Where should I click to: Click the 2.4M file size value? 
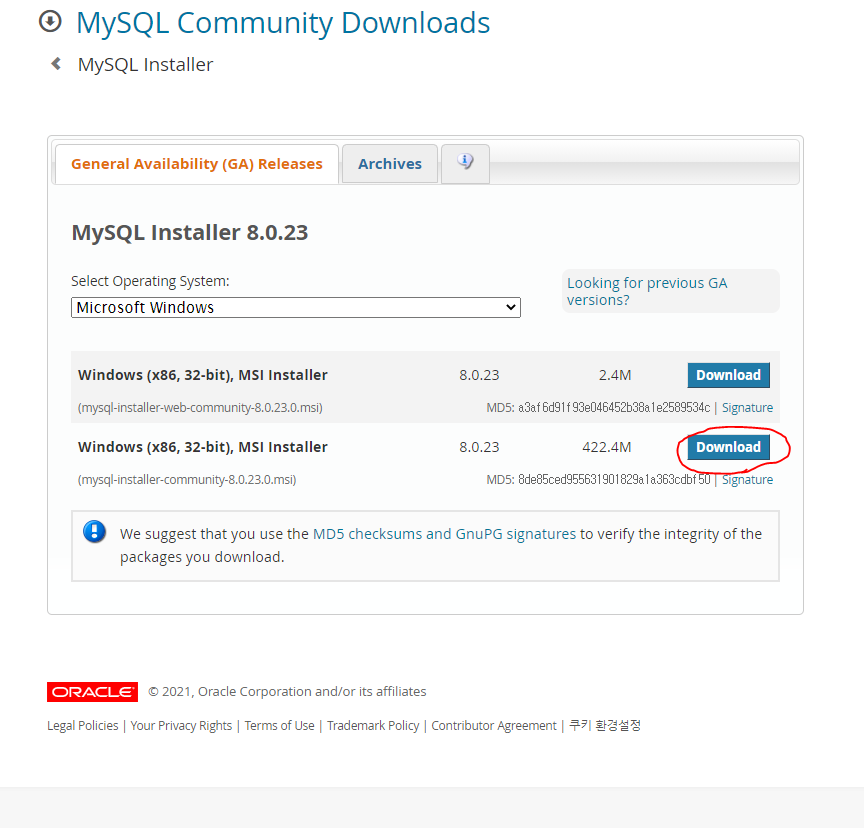pyautogui.click(x=615, y=375)
